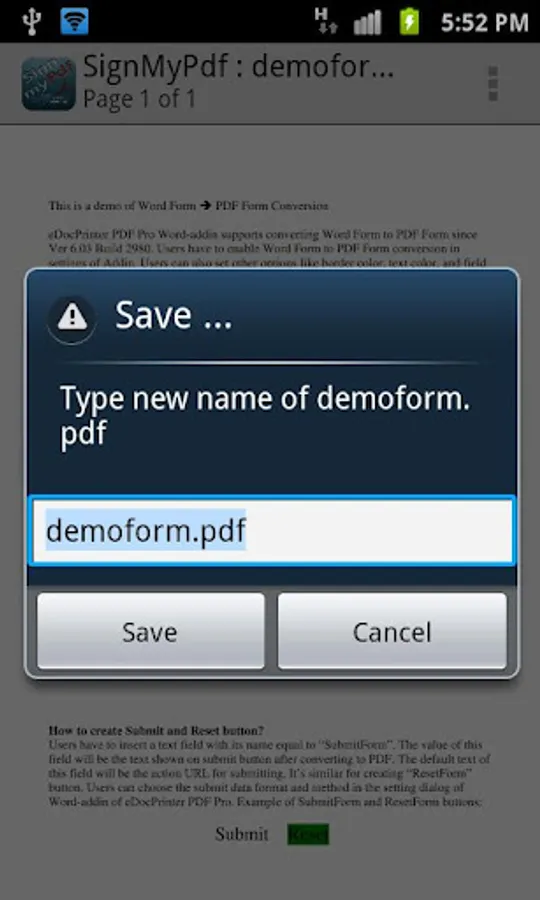Focus the demoform.pdf filename field

pyautogui.click(x=272, y=531)
